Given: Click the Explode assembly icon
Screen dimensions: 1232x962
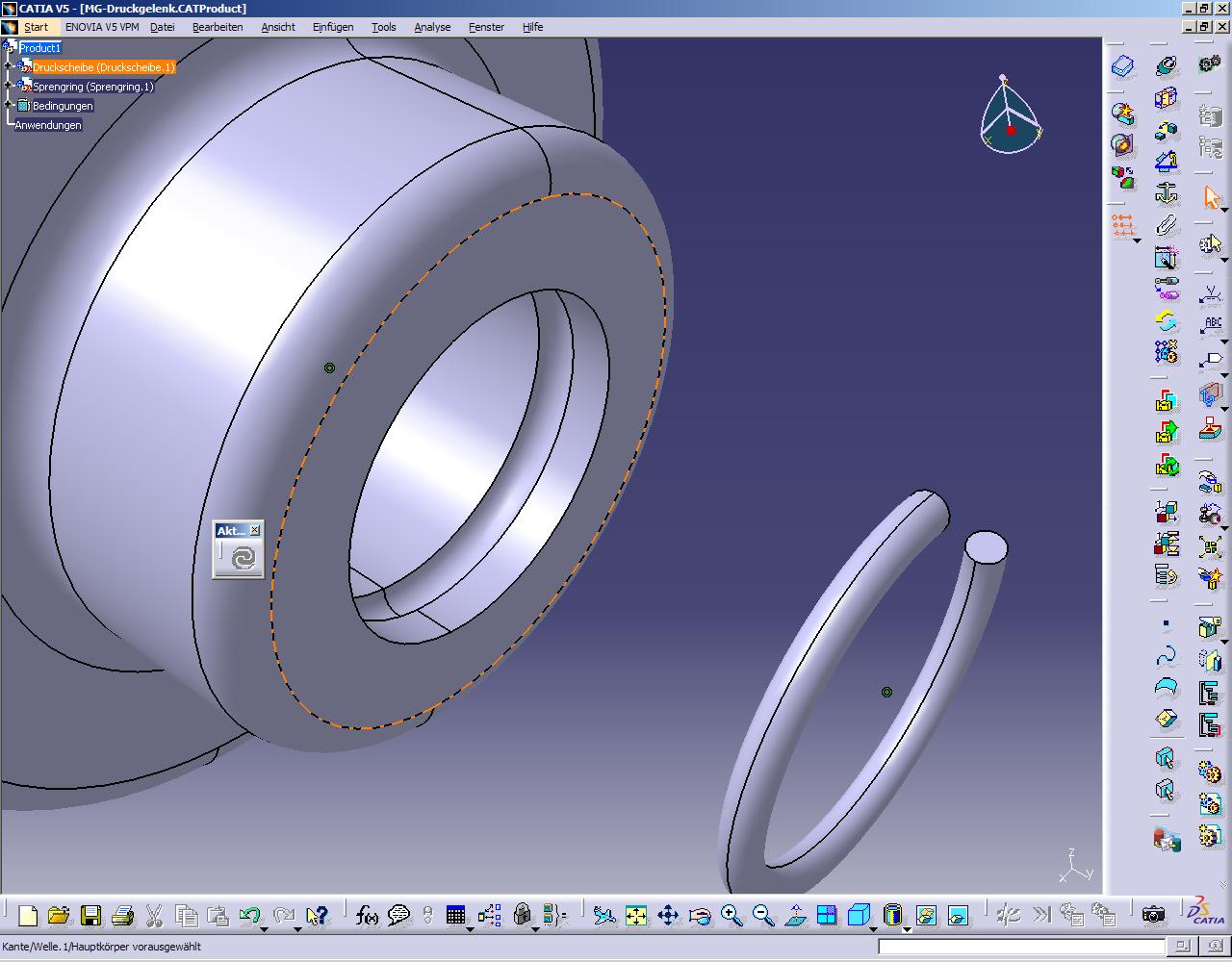Looking at the screenshot, I should [x=1211, y=547].
